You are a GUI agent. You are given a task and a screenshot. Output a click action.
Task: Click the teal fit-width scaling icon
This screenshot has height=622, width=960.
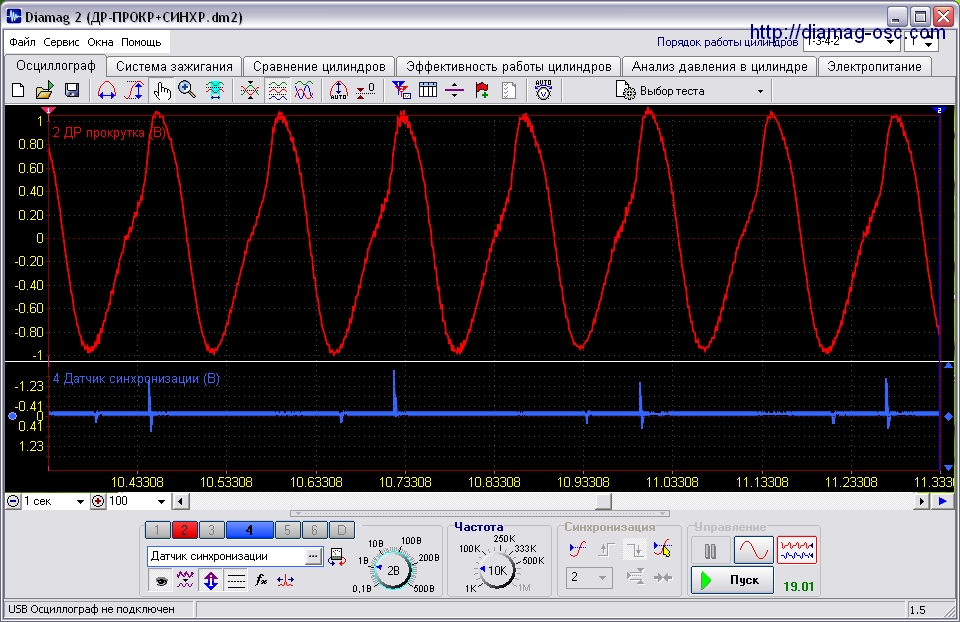(x=214, y=91)
